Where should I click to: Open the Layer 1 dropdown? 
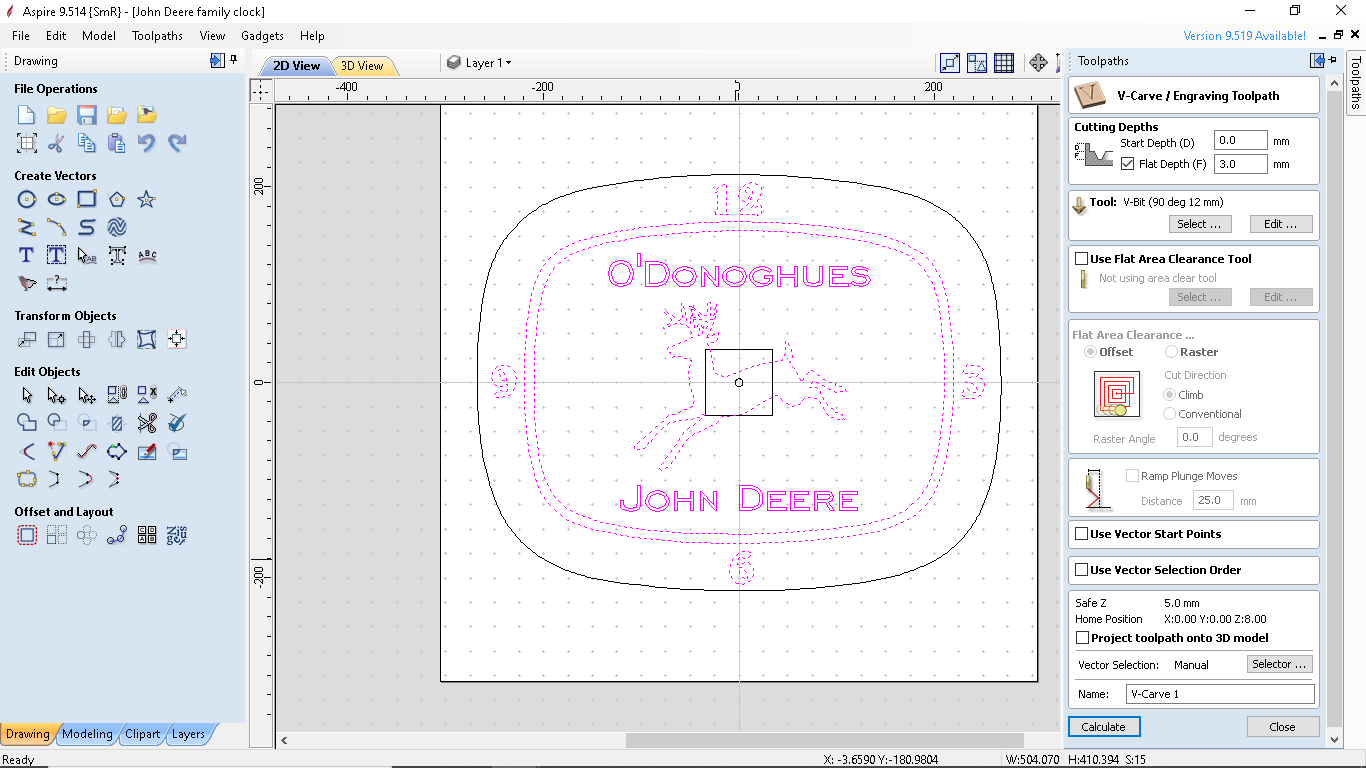(479, 63)
